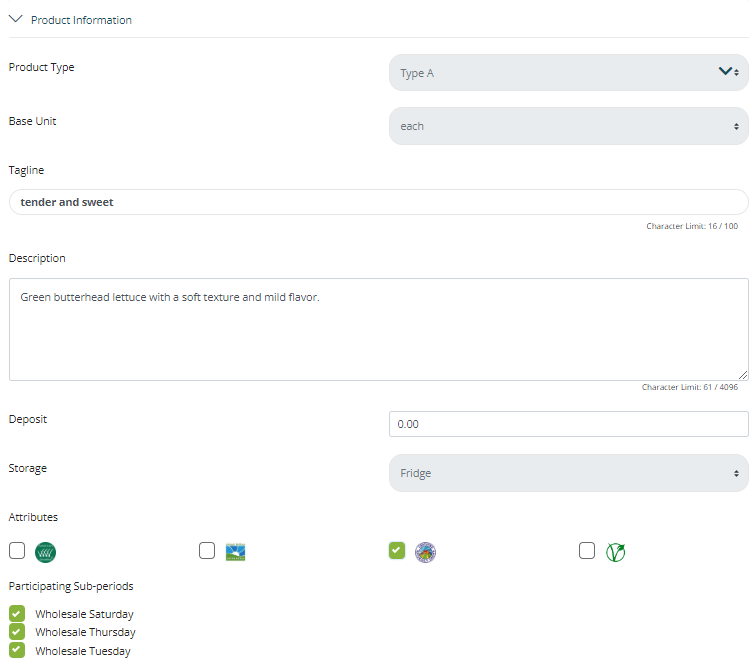Click the Deposit amount field
Viewport: 756px width, 666px height.
[x=568, y=424]
